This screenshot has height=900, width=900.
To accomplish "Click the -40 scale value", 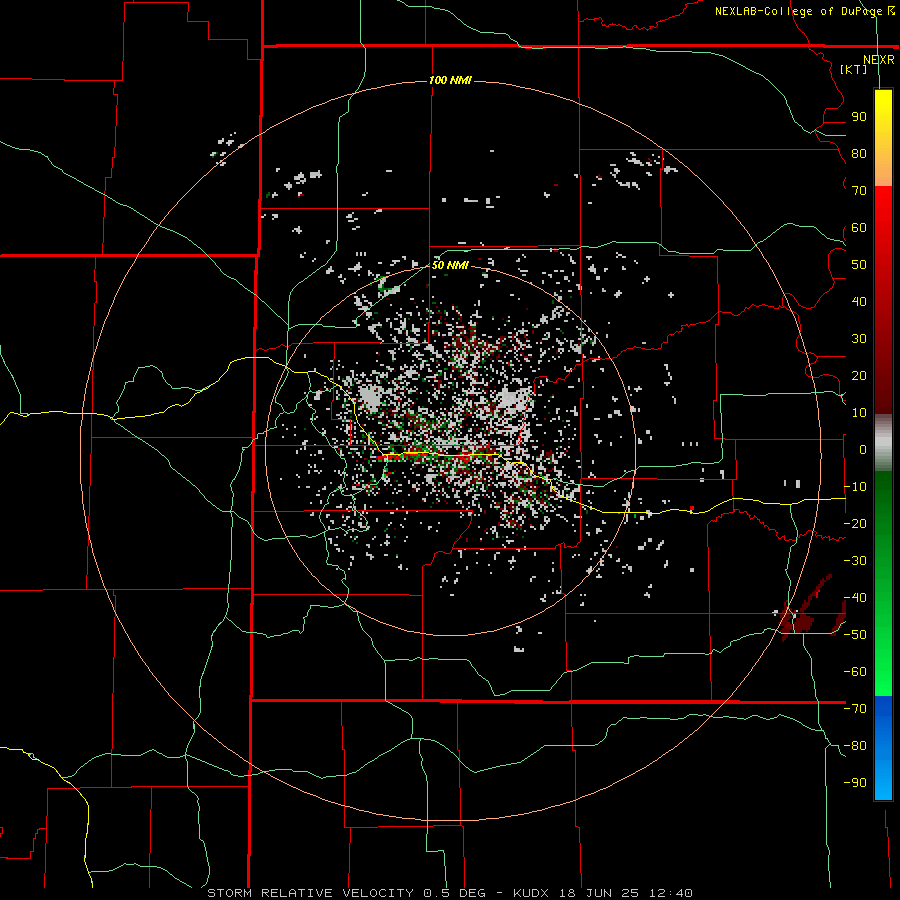I will (x=855, y=598).
